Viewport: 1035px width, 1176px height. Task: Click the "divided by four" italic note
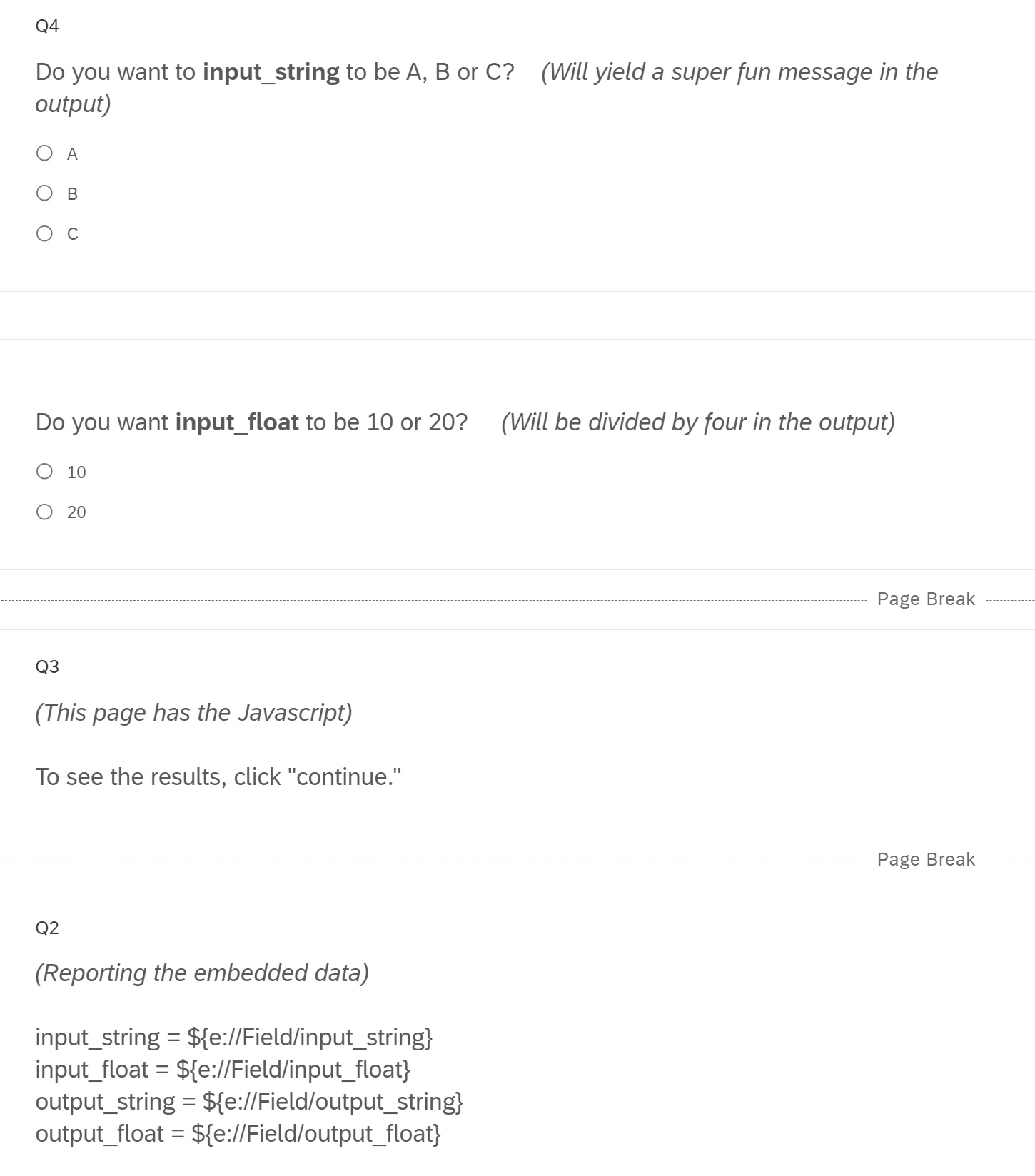697,422
